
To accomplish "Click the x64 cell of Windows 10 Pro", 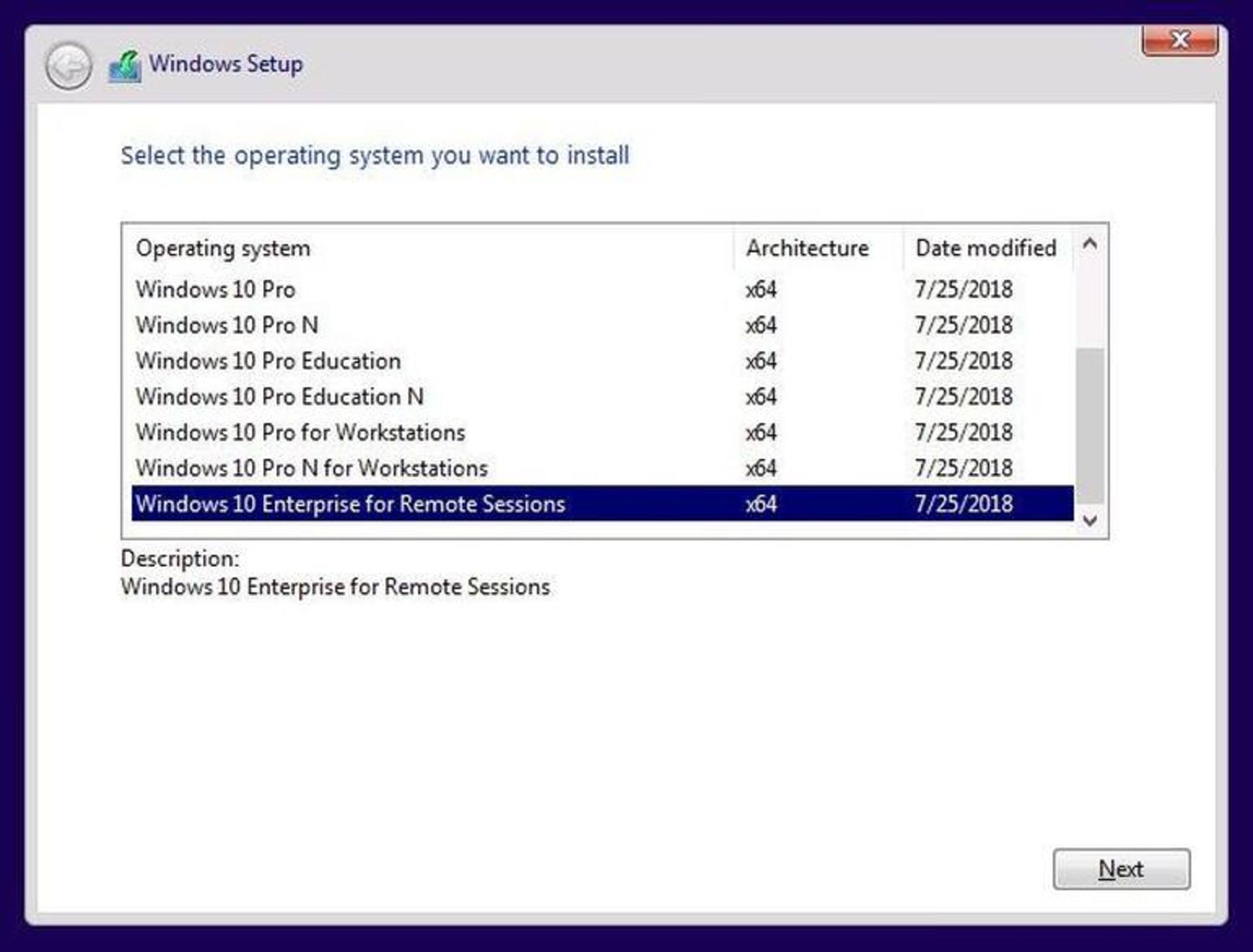I will coord(761,289).
